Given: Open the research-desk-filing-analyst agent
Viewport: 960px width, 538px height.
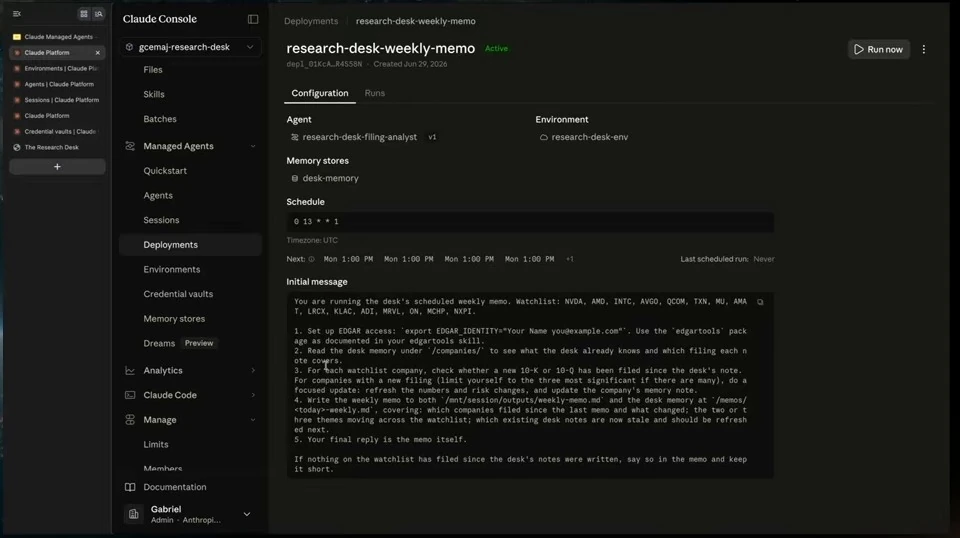Looking at the screenshot, I should coord(359,137).
